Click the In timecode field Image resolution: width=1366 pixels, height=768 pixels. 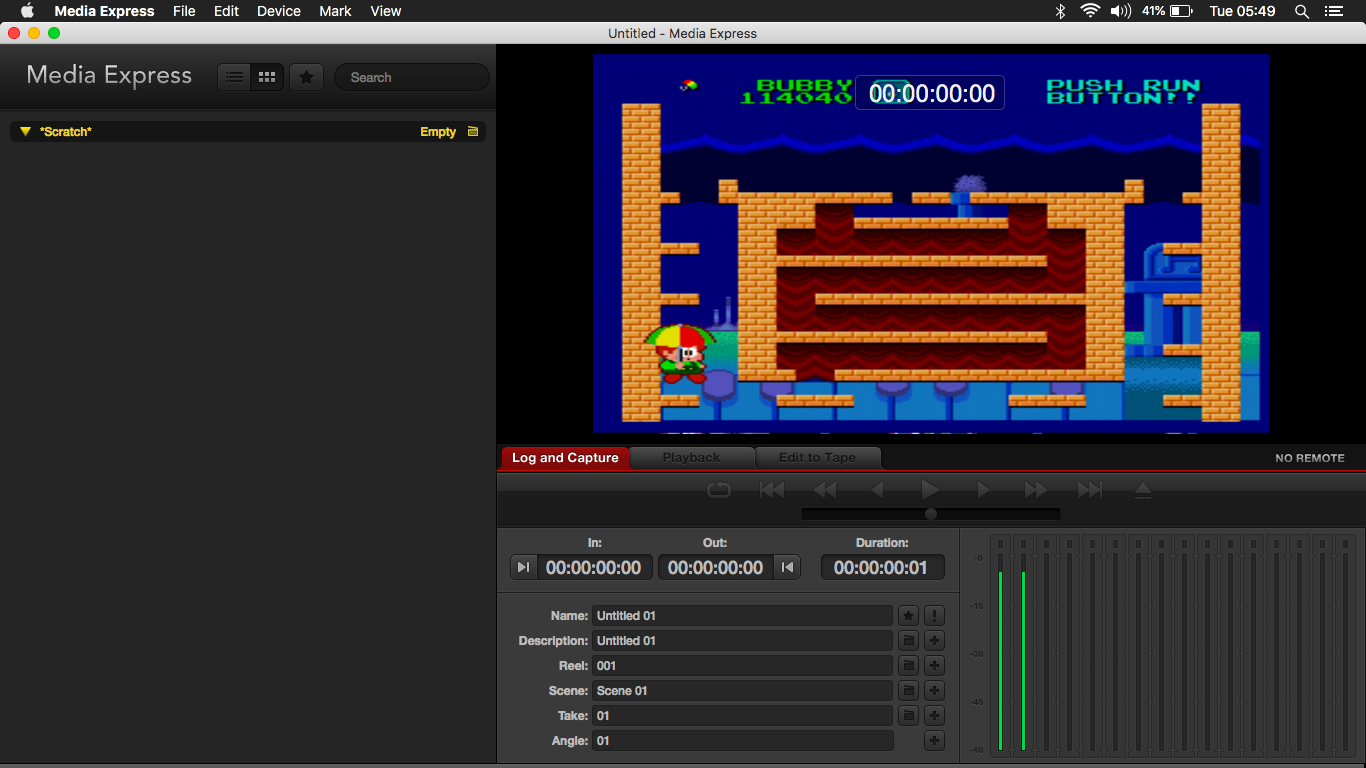click(594, 567)
